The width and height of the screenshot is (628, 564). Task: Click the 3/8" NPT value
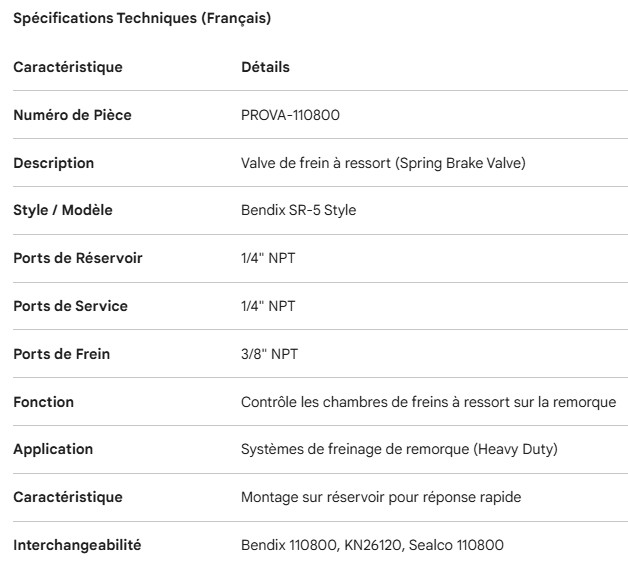269,354
